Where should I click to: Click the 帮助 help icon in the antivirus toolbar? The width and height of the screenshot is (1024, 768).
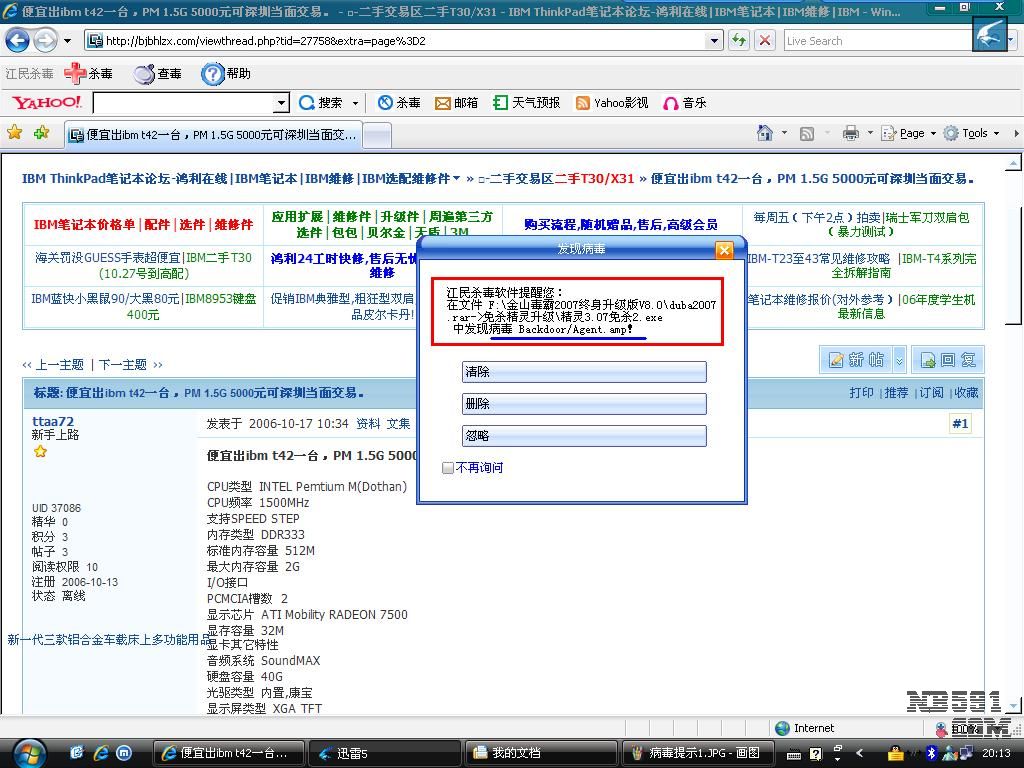point(213,74)
